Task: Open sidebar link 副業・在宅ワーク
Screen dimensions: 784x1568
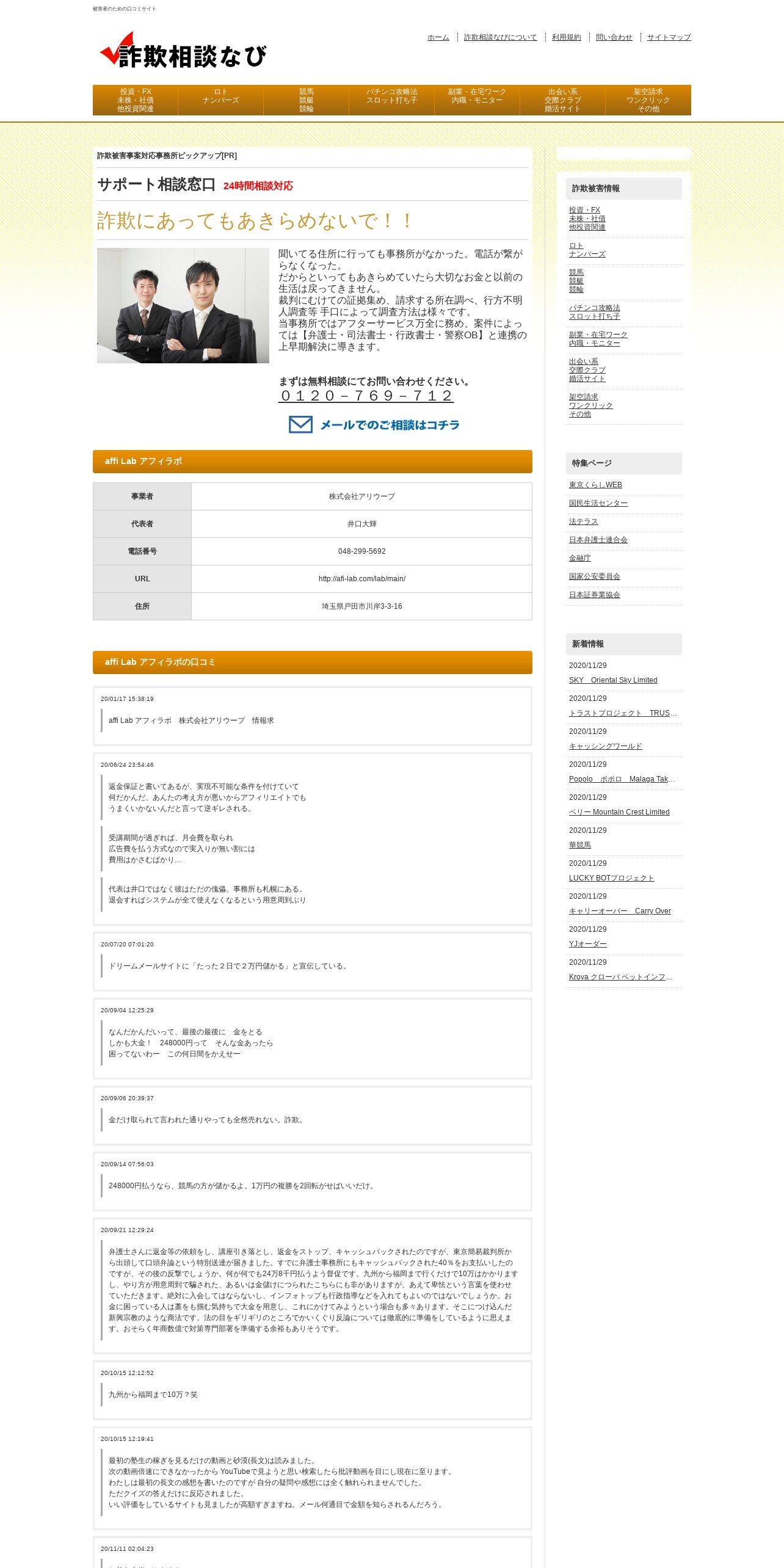Action: 598,339
